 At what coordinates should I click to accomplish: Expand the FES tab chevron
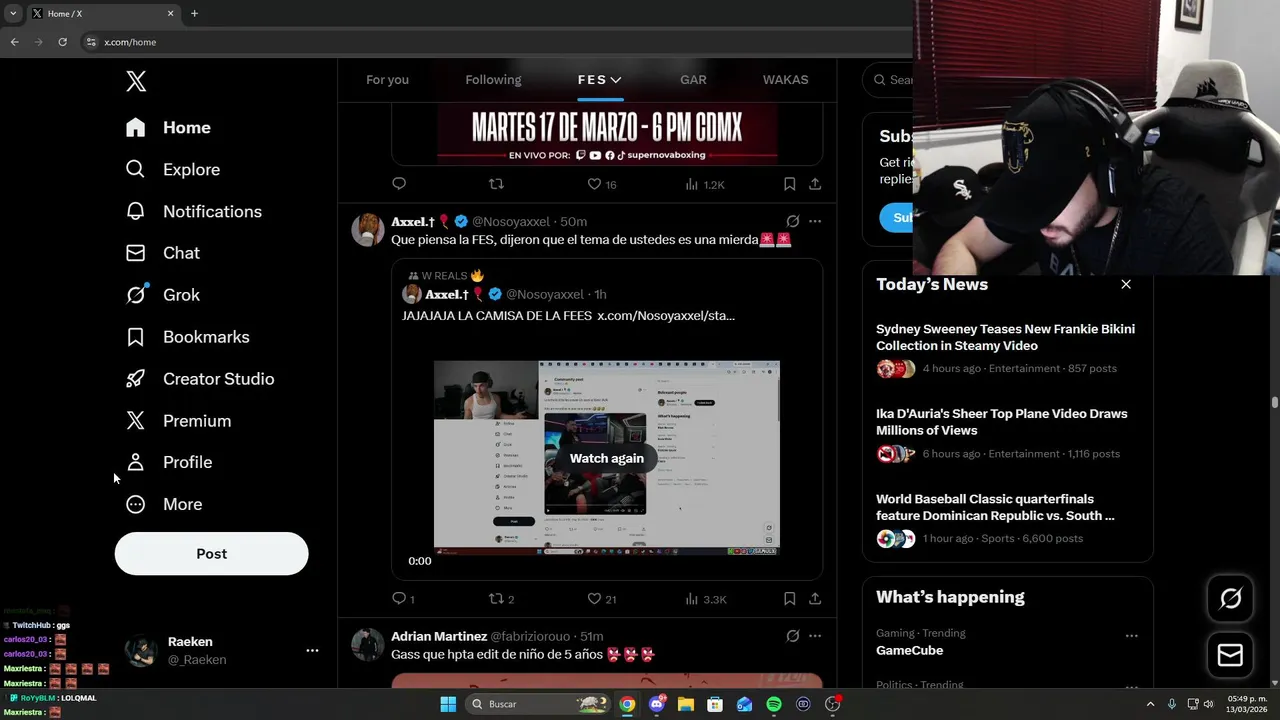[x=616, y=80]
